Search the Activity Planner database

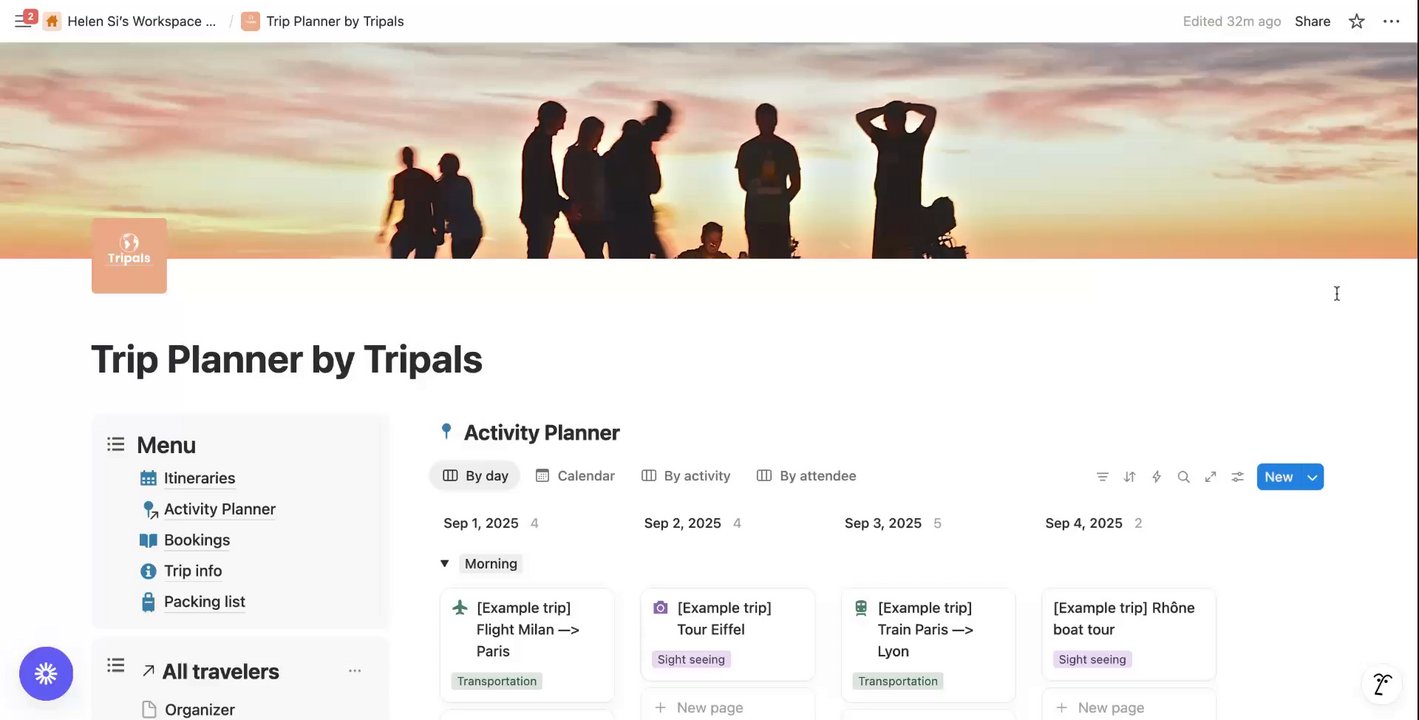coord(1183,477)
